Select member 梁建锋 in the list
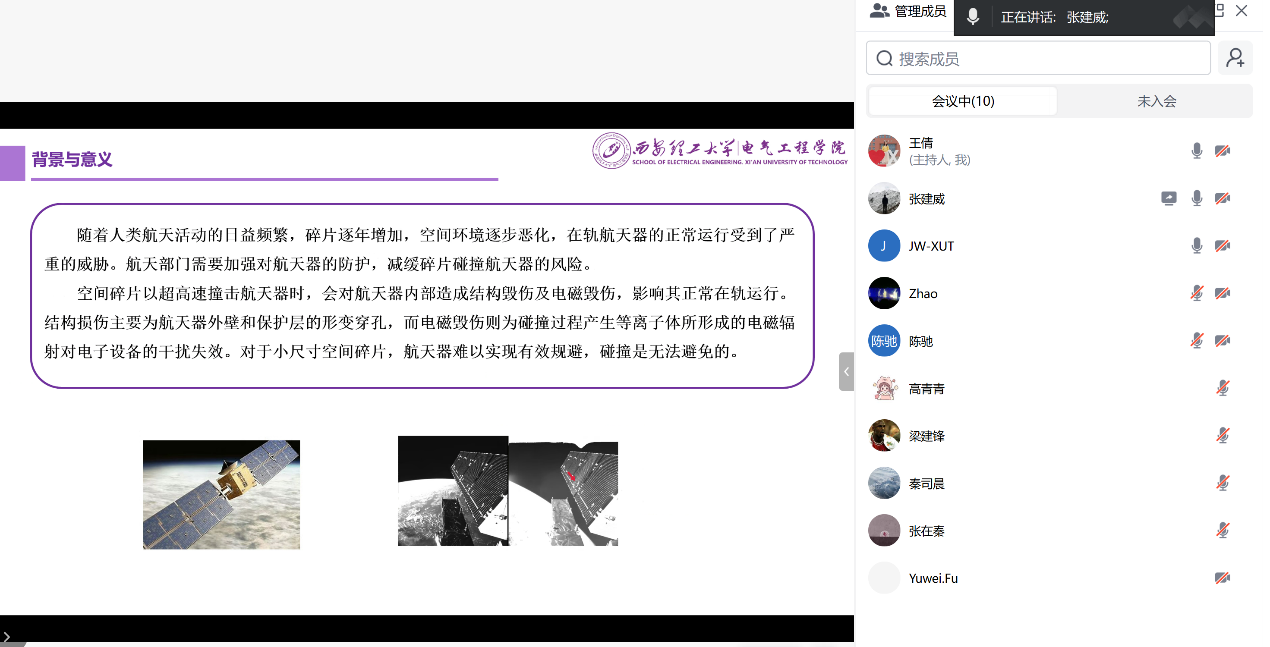 point(926,436)
